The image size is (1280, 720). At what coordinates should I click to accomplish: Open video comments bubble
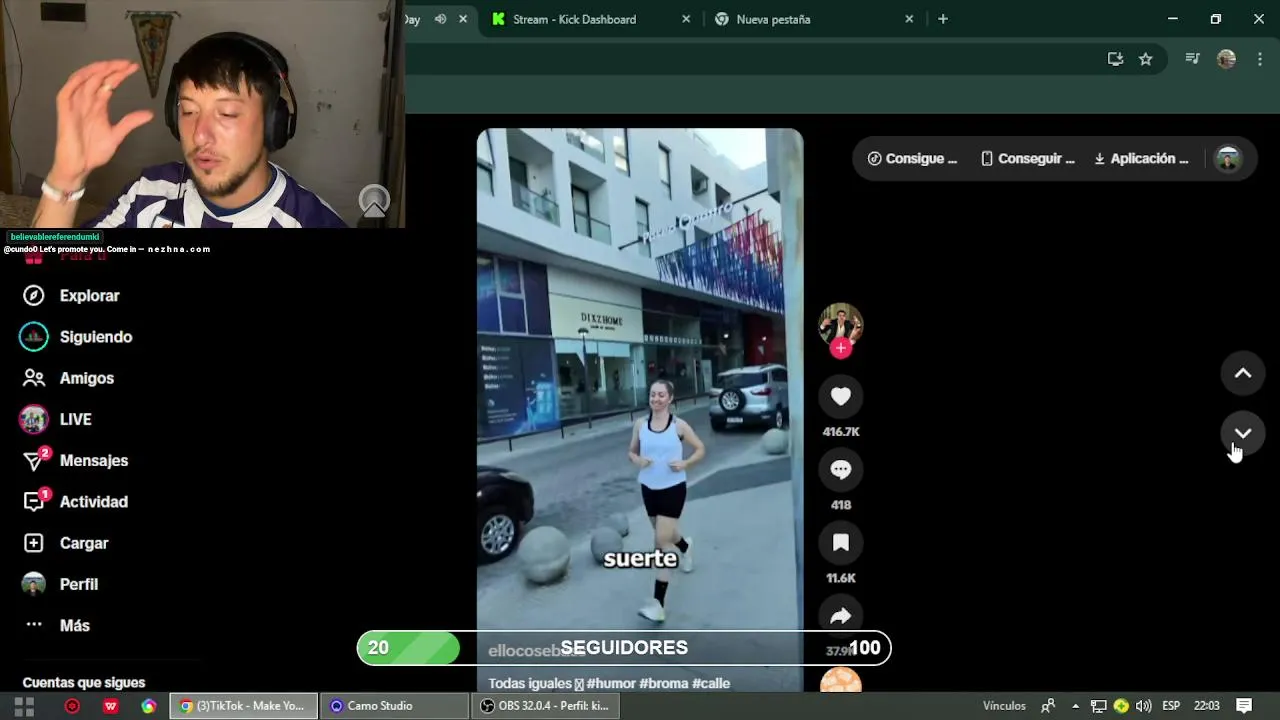pyautogui.click(x=841, y=470)
